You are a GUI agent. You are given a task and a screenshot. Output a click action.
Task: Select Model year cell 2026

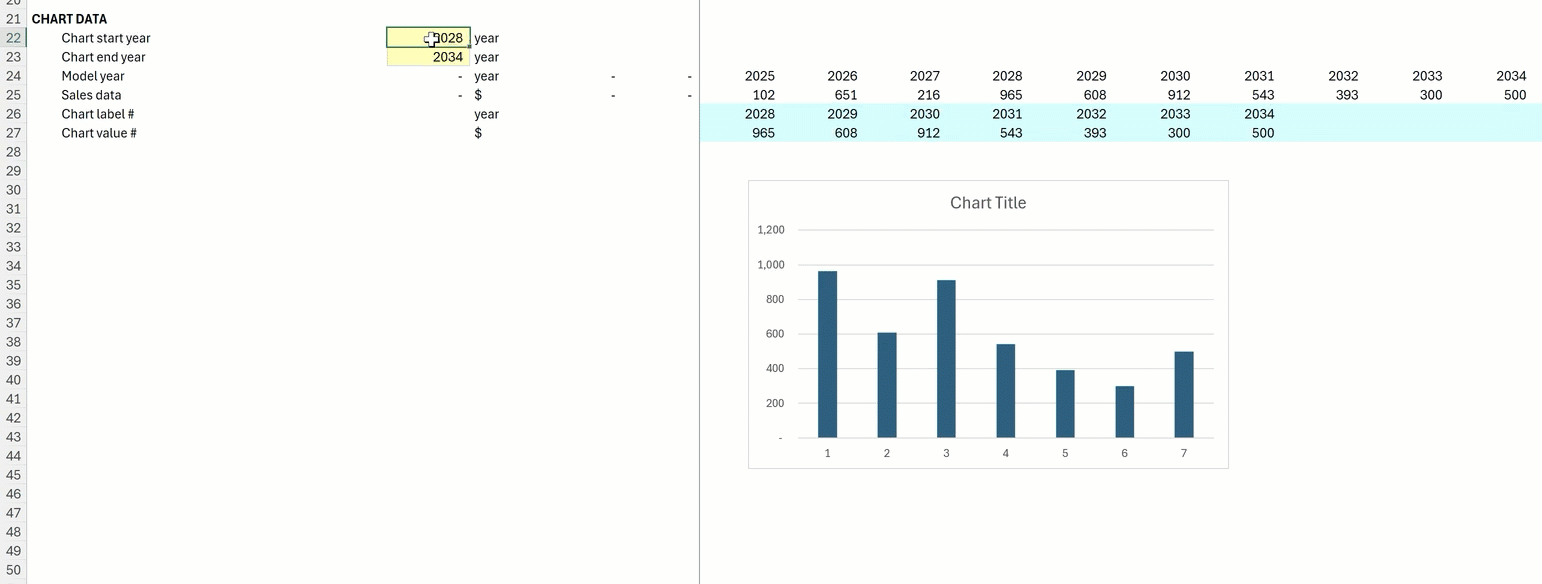tap(842, 76)
